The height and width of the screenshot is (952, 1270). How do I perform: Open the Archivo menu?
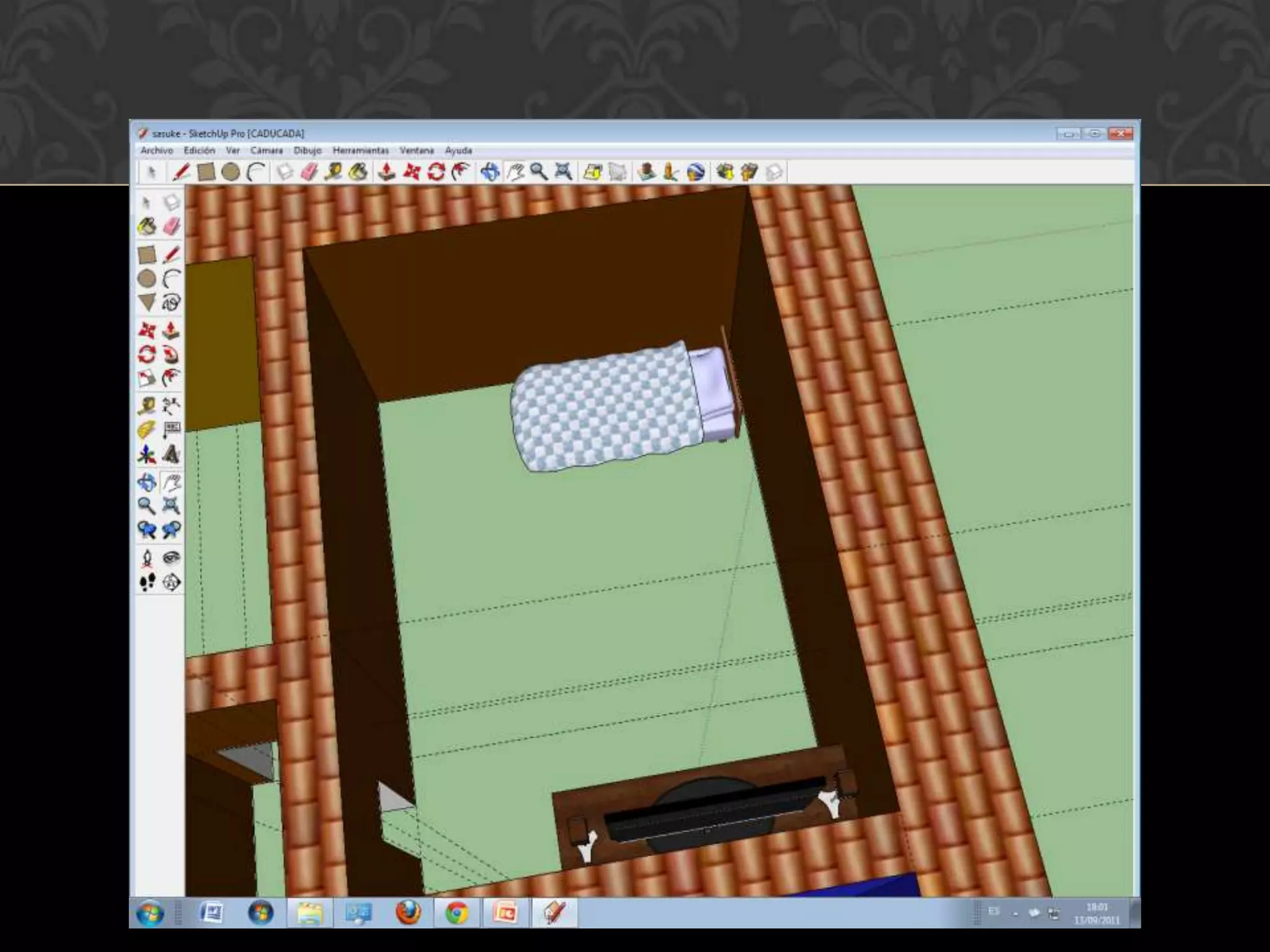tap(156, 151)
